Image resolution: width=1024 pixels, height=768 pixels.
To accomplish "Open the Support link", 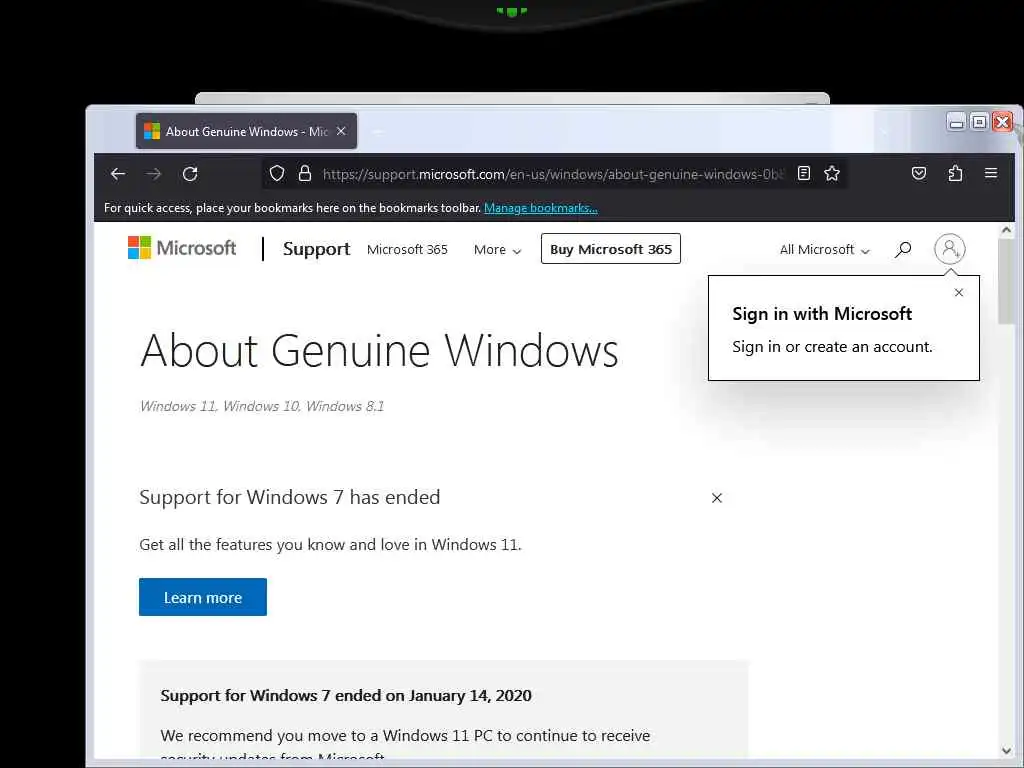I will (x=316, y=249).
